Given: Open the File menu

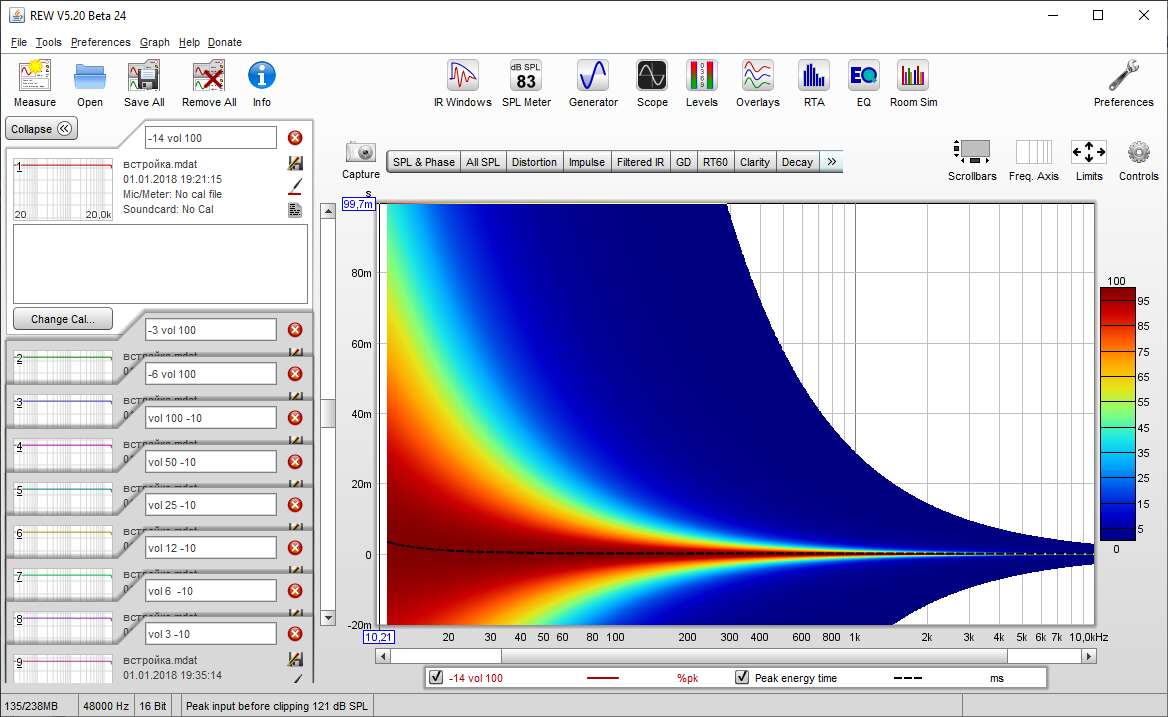Looking at the screenshot, I should (x=19, y=42).
